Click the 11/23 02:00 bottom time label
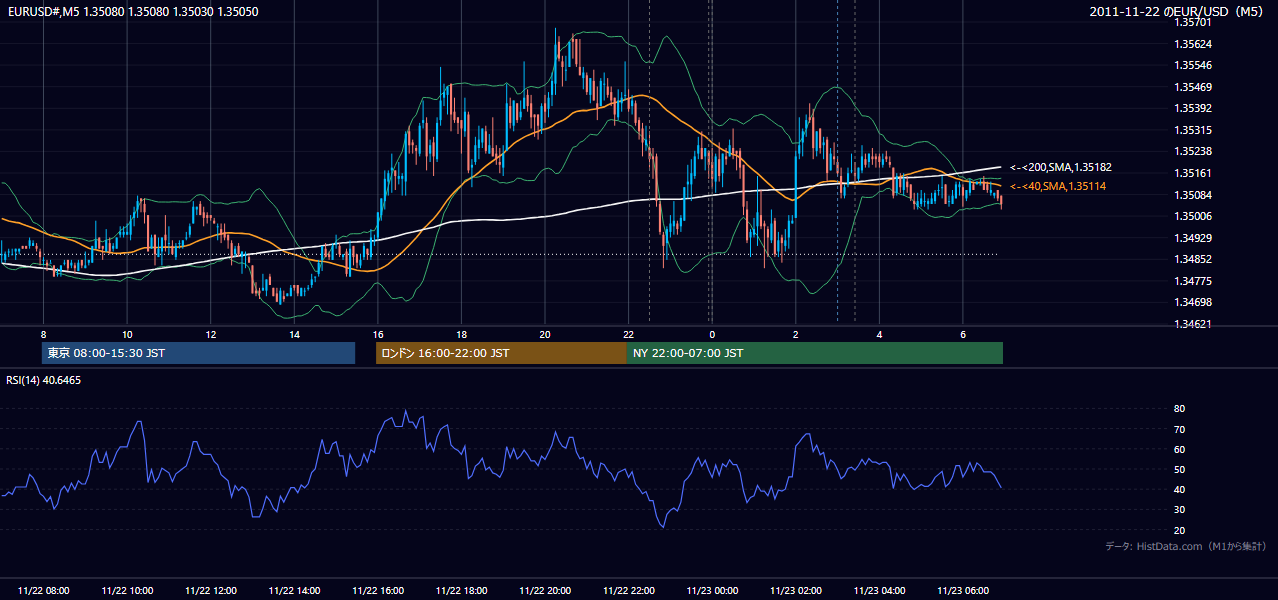This screenshot has width=1278, height=600. (x=795, y=591)
